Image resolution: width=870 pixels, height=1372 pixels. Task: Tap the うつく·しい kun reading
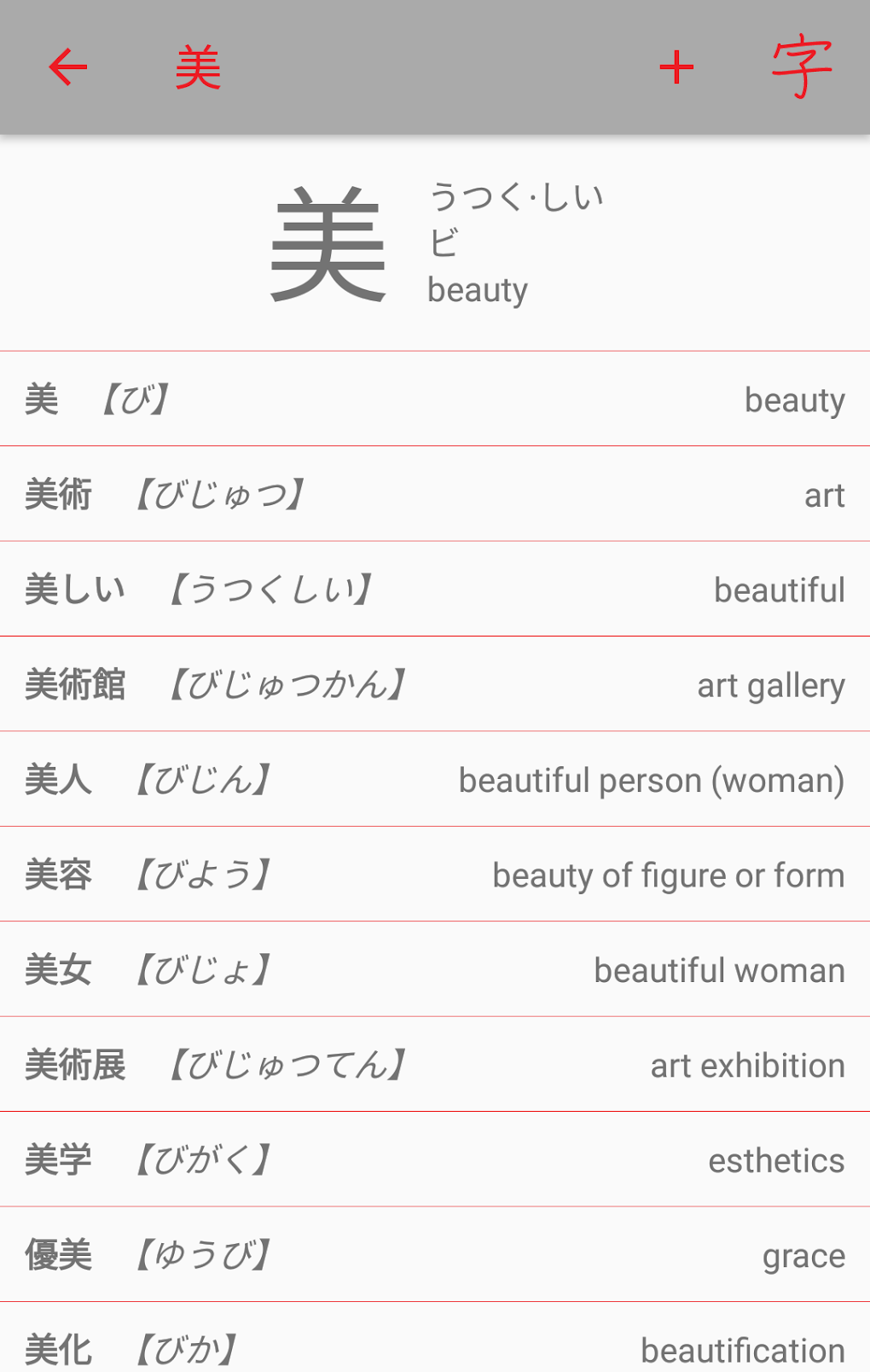(517, 197)
